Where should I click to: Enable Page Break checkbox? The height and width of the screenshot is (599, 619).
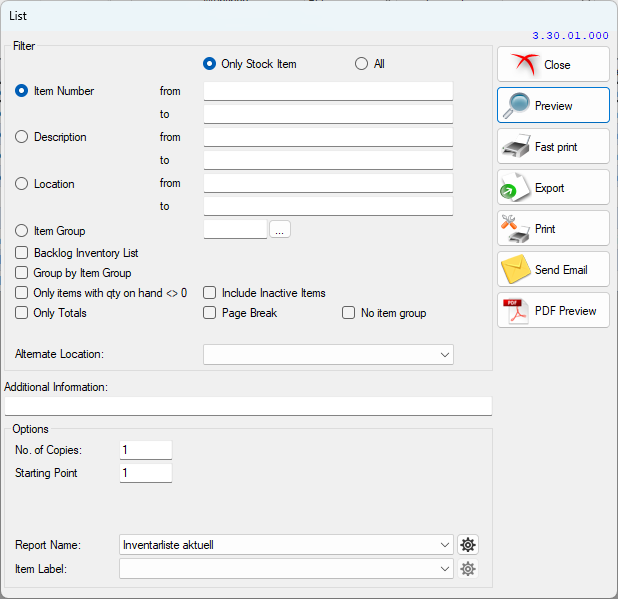pyautogui.click(x=209, y=313)
